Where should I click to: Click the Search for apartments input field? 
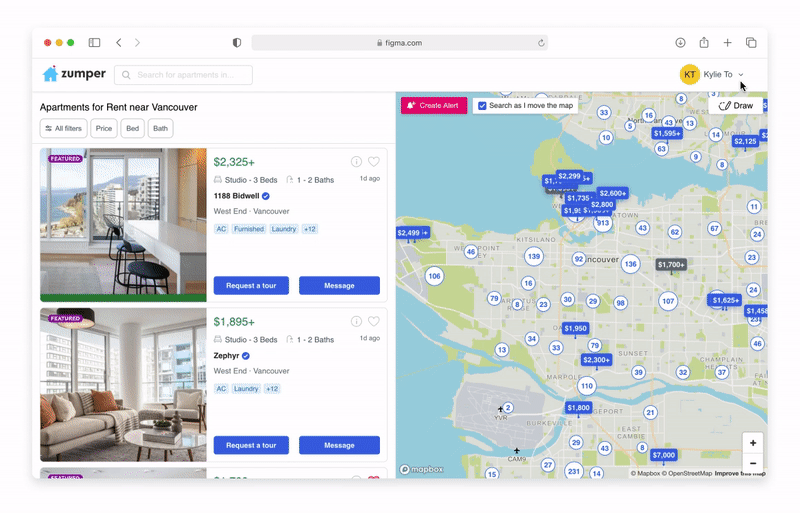coord(183,75)
